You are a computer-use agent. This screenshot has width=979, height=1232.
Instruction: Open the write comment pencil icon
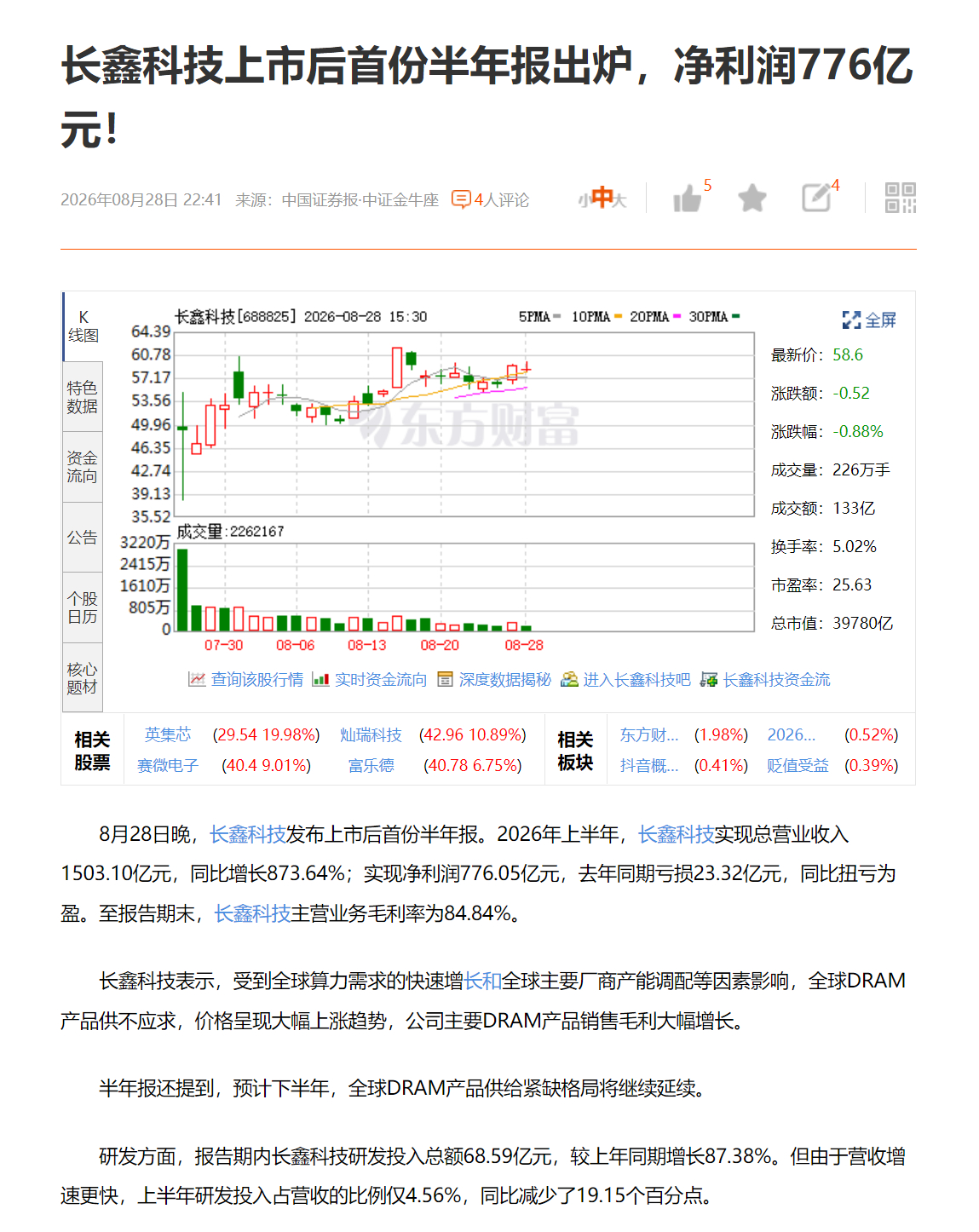pyautogui.click(x=816, y=198)
